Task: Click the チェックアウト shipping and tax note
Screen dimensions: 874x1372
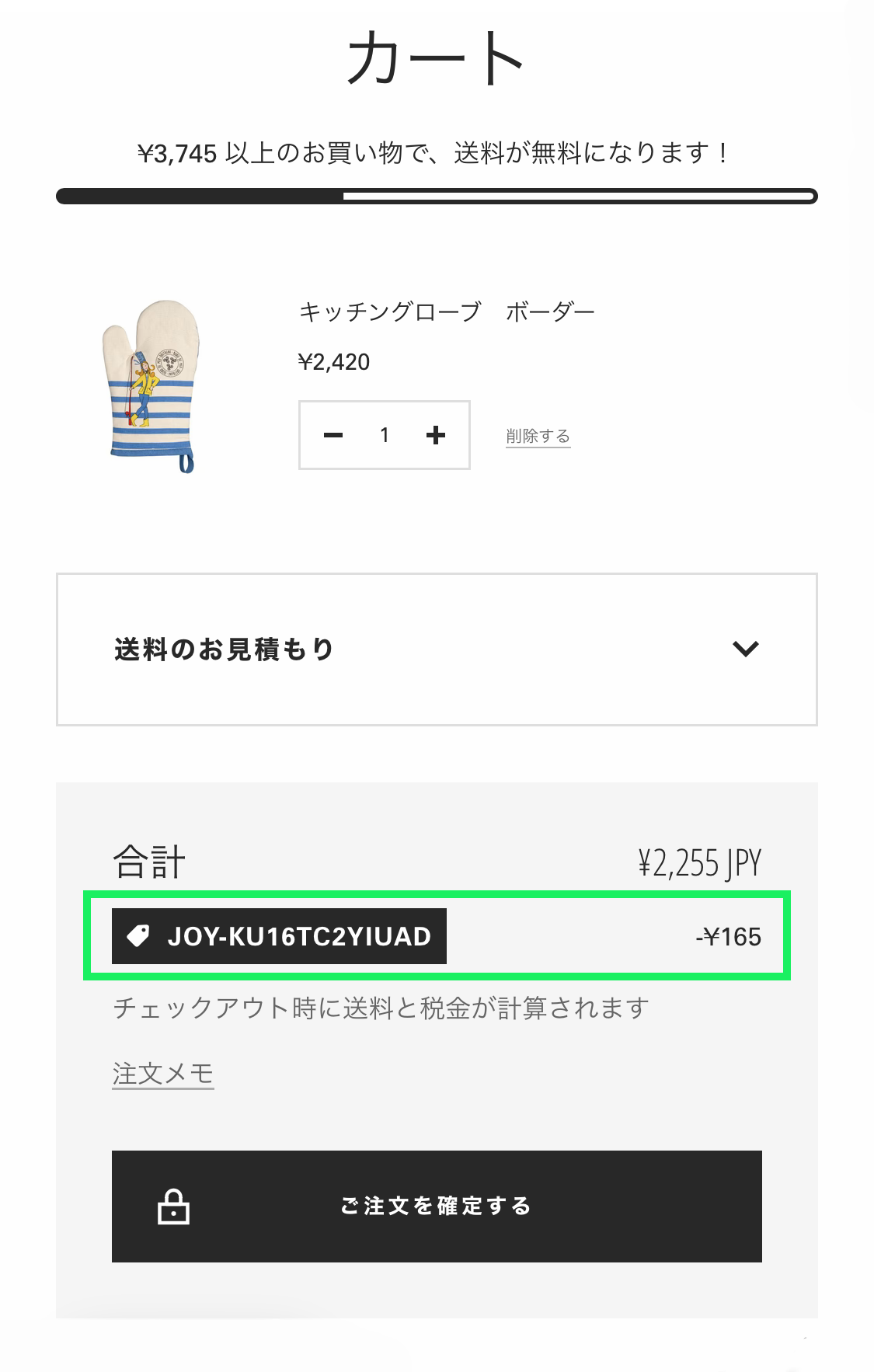Action: [381, 1008]
